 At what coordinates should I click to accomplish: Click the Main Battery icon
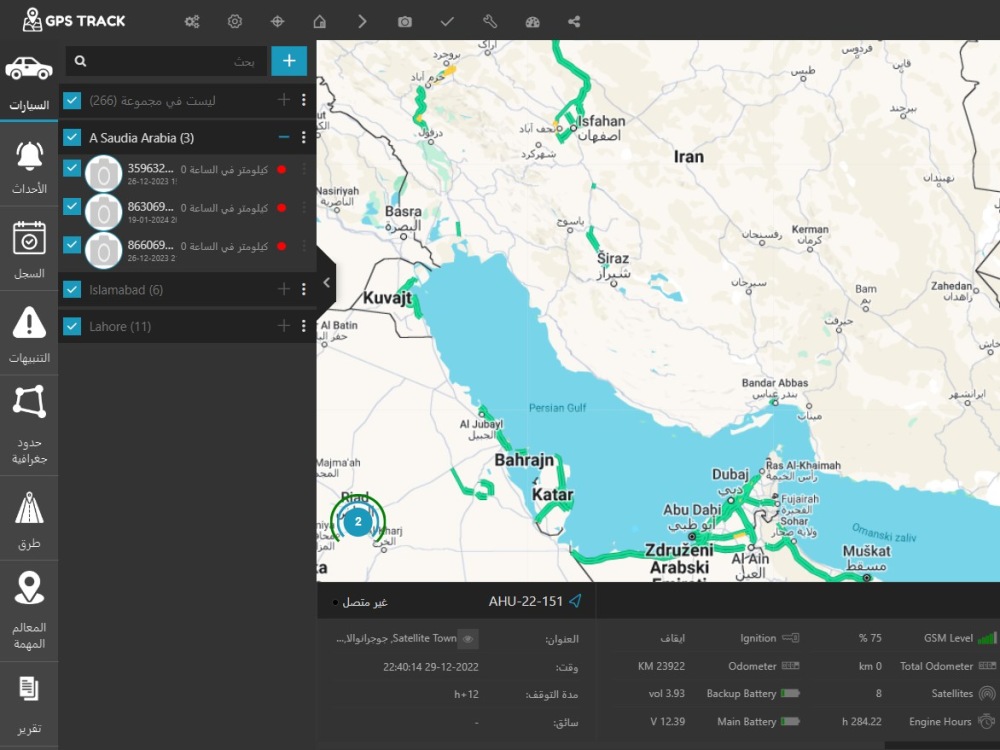(x=790, y=721)
